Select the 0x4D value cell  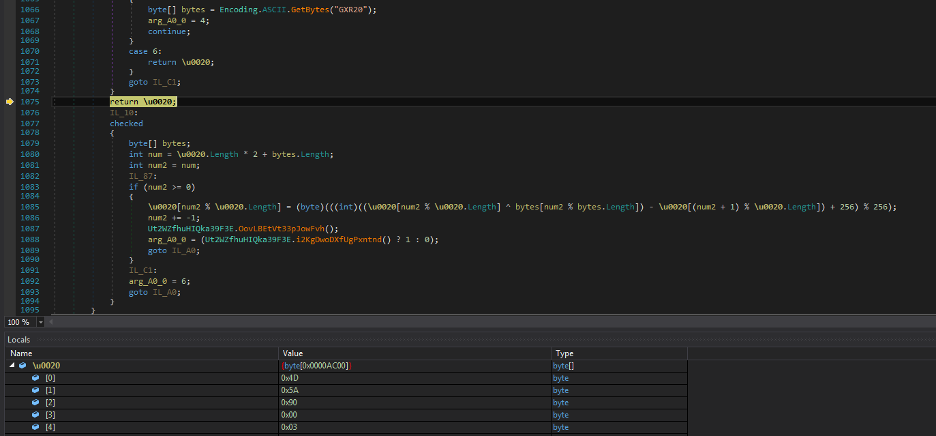(x=291, y=378)
